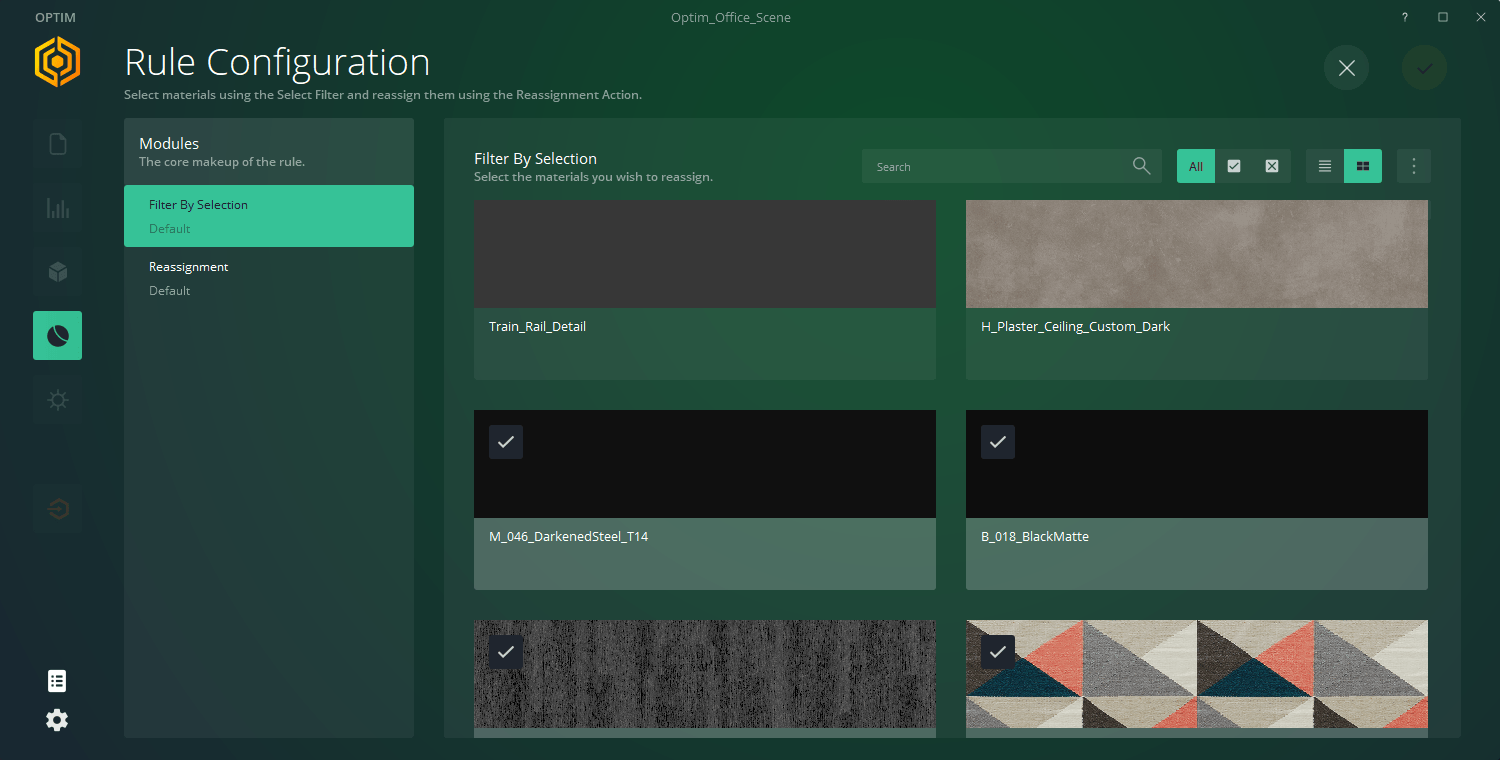
Task: Open the scene document panel in sidebar
Action: pos(57,143)
